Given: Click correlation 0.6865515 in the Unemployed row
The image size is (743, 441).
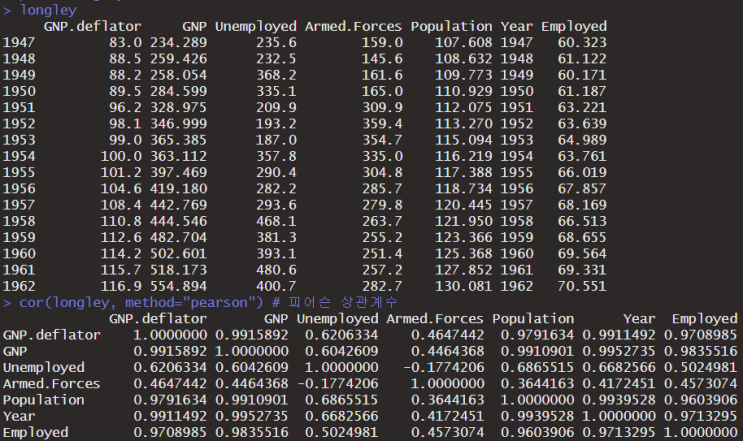Looking at the screenshot, I should point(537,368).
